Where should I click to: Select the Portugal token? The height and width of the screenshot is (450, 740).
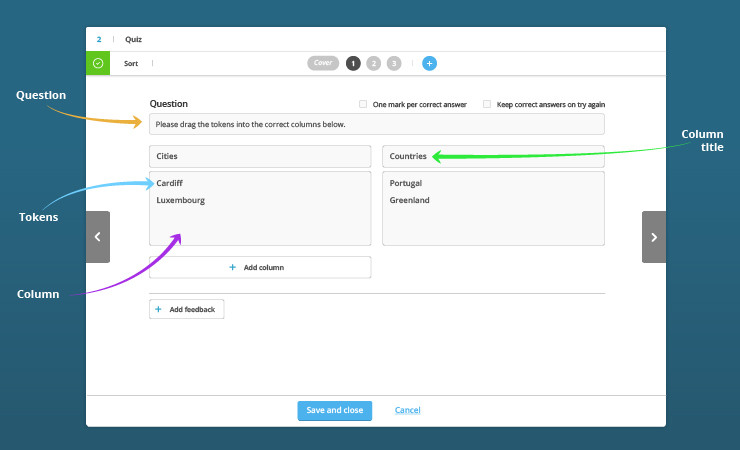coord(405,183)
